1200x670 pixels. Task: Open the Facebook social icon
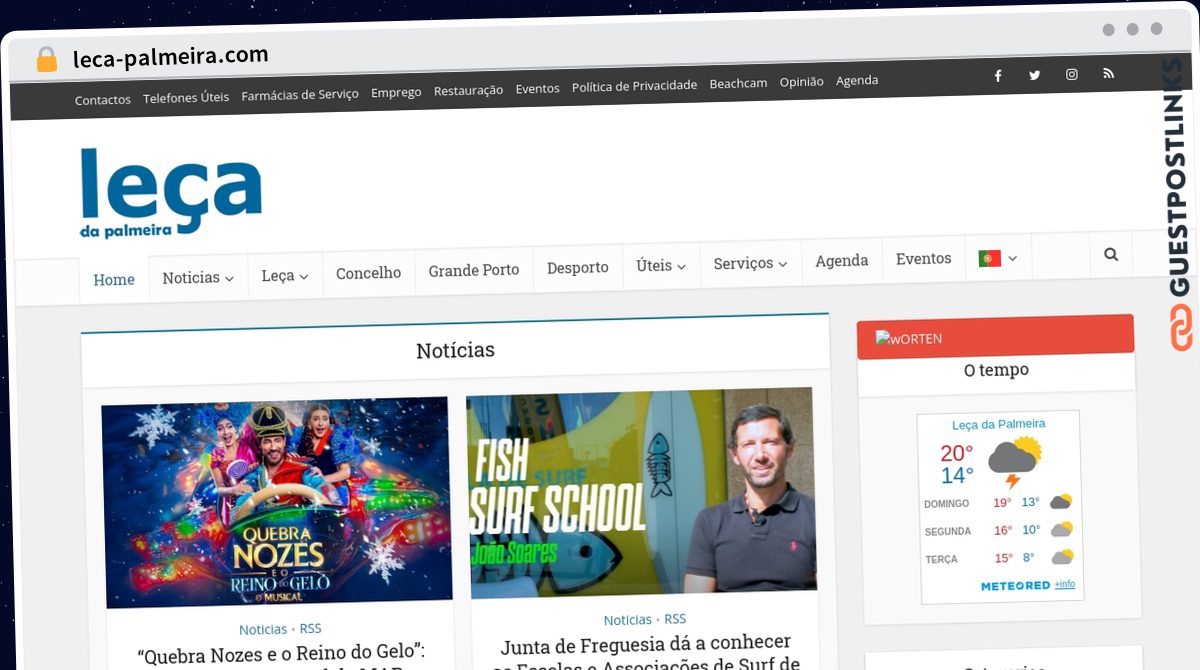(x=997, y=75)
